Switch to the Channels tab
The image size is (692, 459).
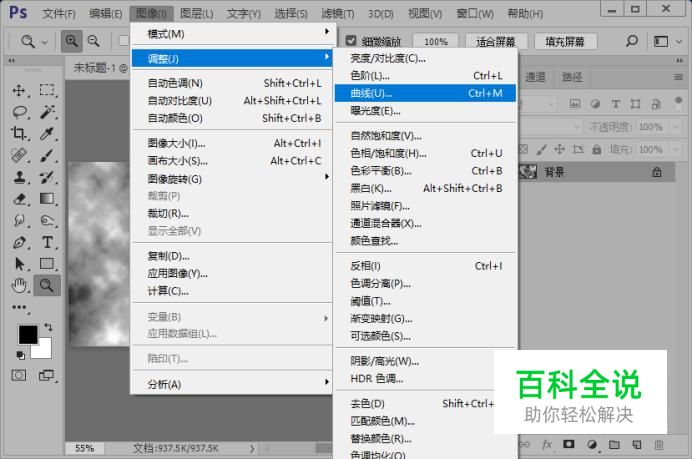(x=535, y=77)
